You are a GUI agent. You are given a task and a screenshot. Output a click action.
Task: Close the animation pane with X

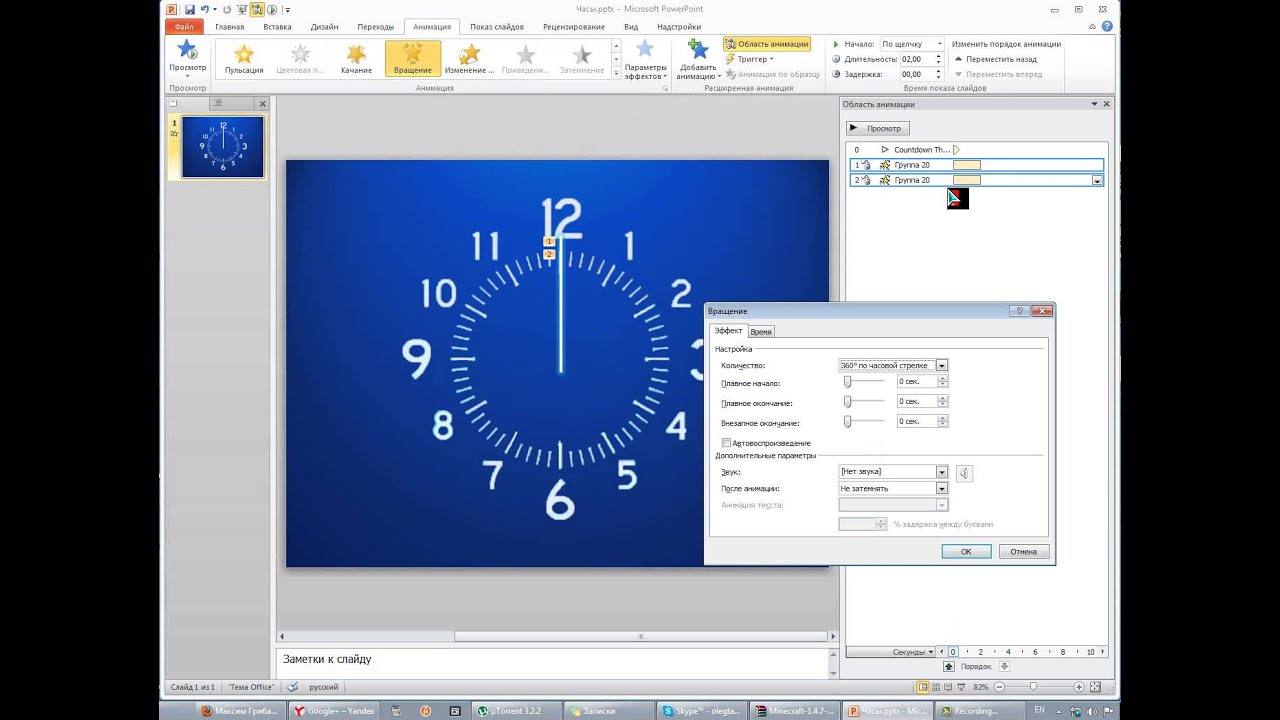click(x=1106, y=104)
